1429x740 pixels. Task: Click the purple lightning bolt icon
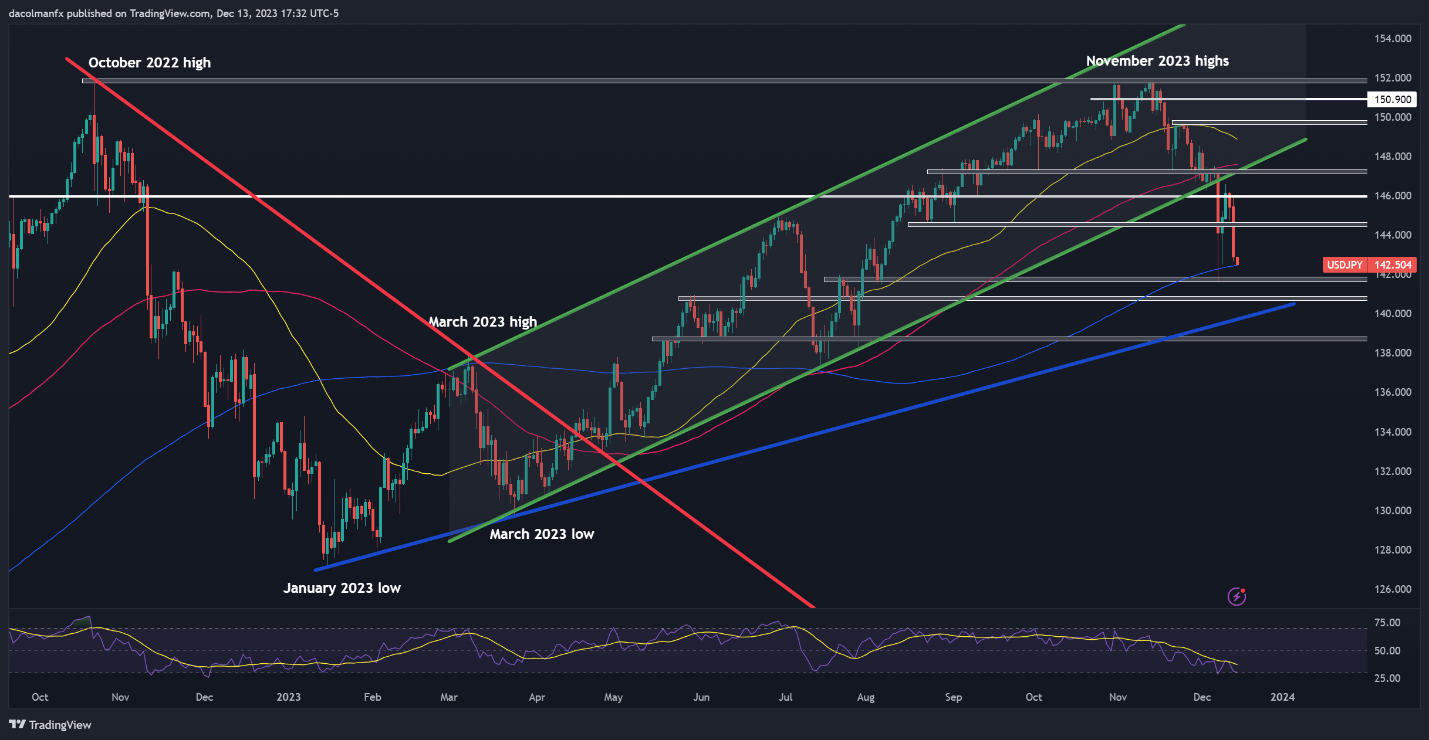1238,596
